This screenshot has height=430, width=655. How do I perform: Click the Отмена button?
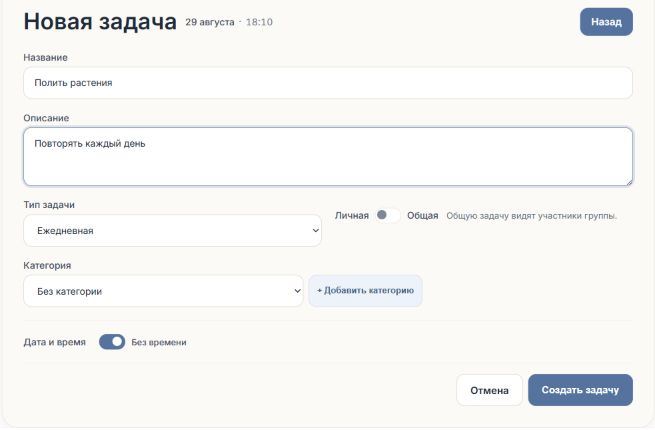click(489, 390)
